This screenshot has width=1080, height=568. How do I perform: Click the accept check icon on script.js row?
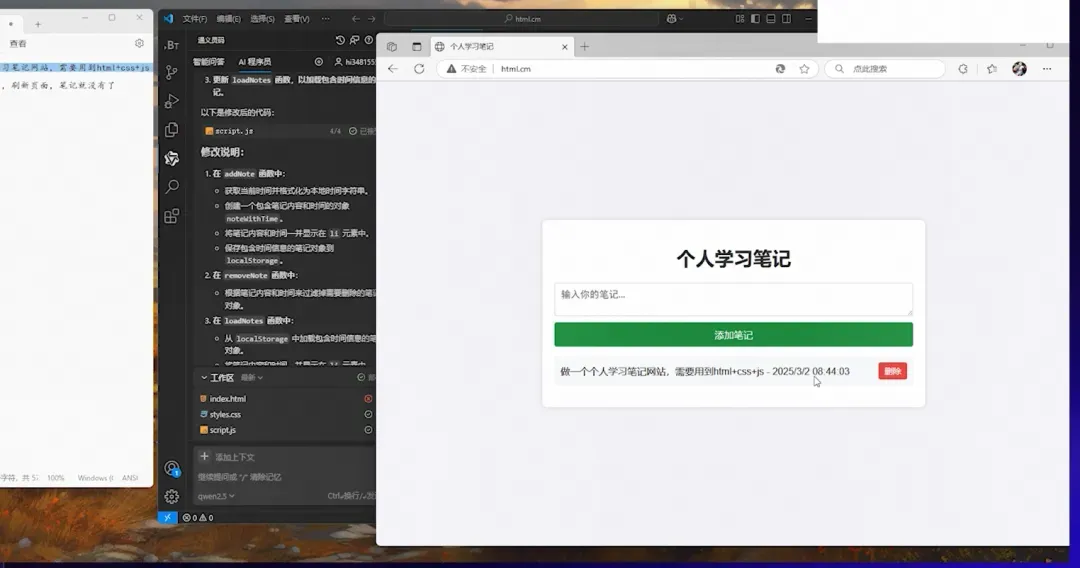(x=368, y=430)
